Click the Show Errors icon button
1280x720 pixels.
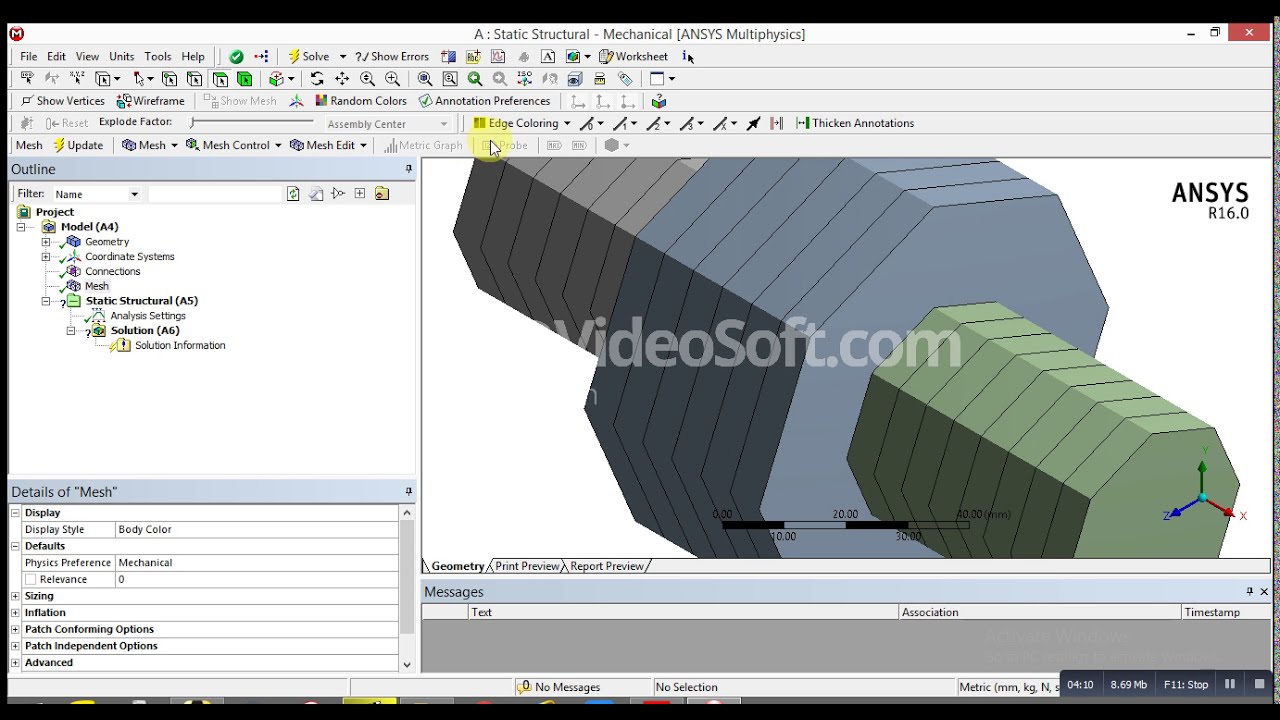tap(392, 57)
